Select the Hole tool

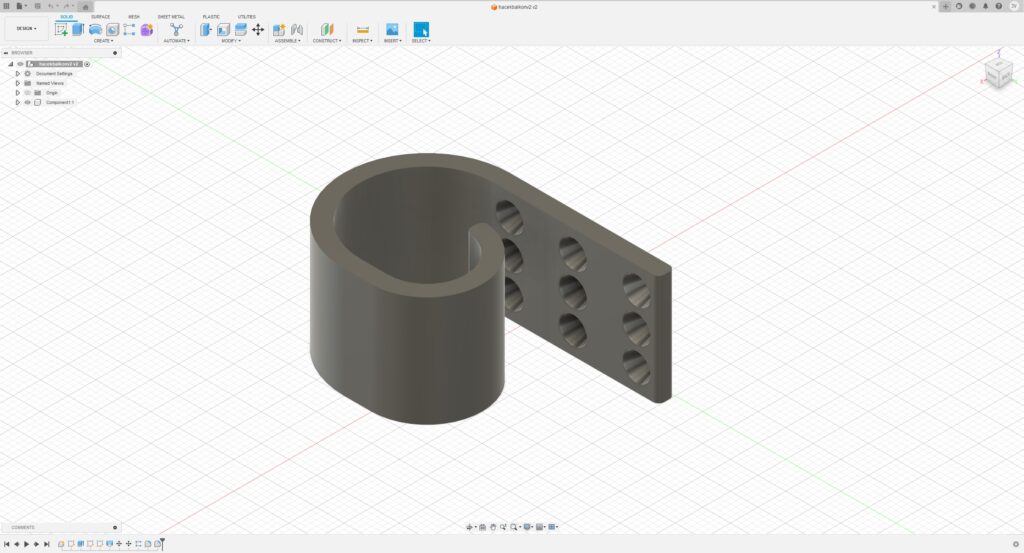click(112, 29)
